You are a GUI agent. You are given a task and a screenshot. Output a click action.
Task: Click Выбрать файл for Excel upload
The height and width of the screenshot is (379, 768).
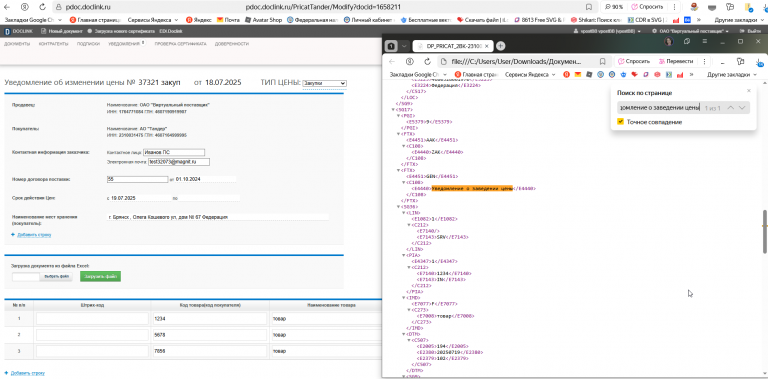[x=56, y=277]
